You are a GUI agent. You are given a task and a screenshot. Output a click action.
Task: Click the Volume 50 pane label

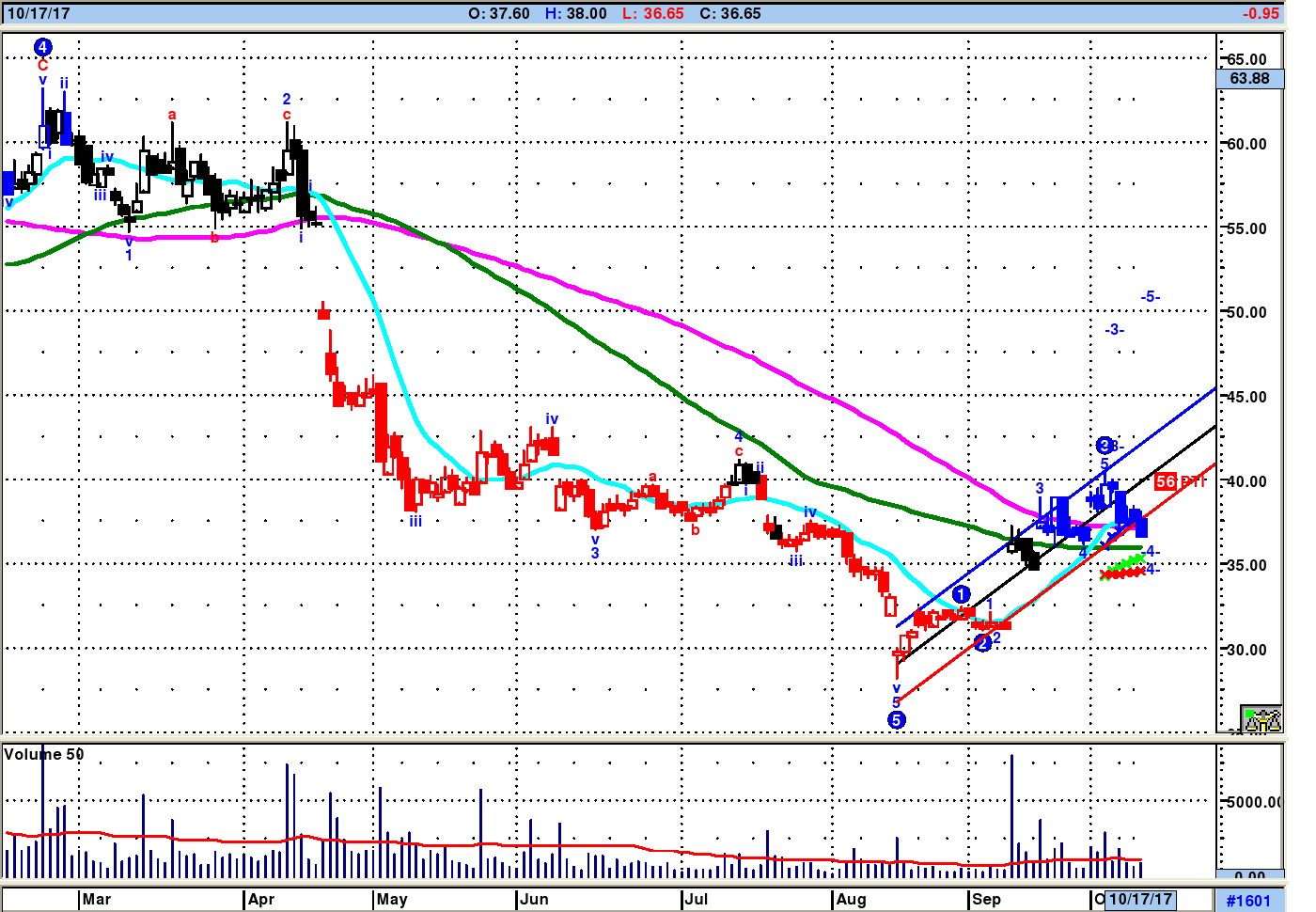(44, 754)
